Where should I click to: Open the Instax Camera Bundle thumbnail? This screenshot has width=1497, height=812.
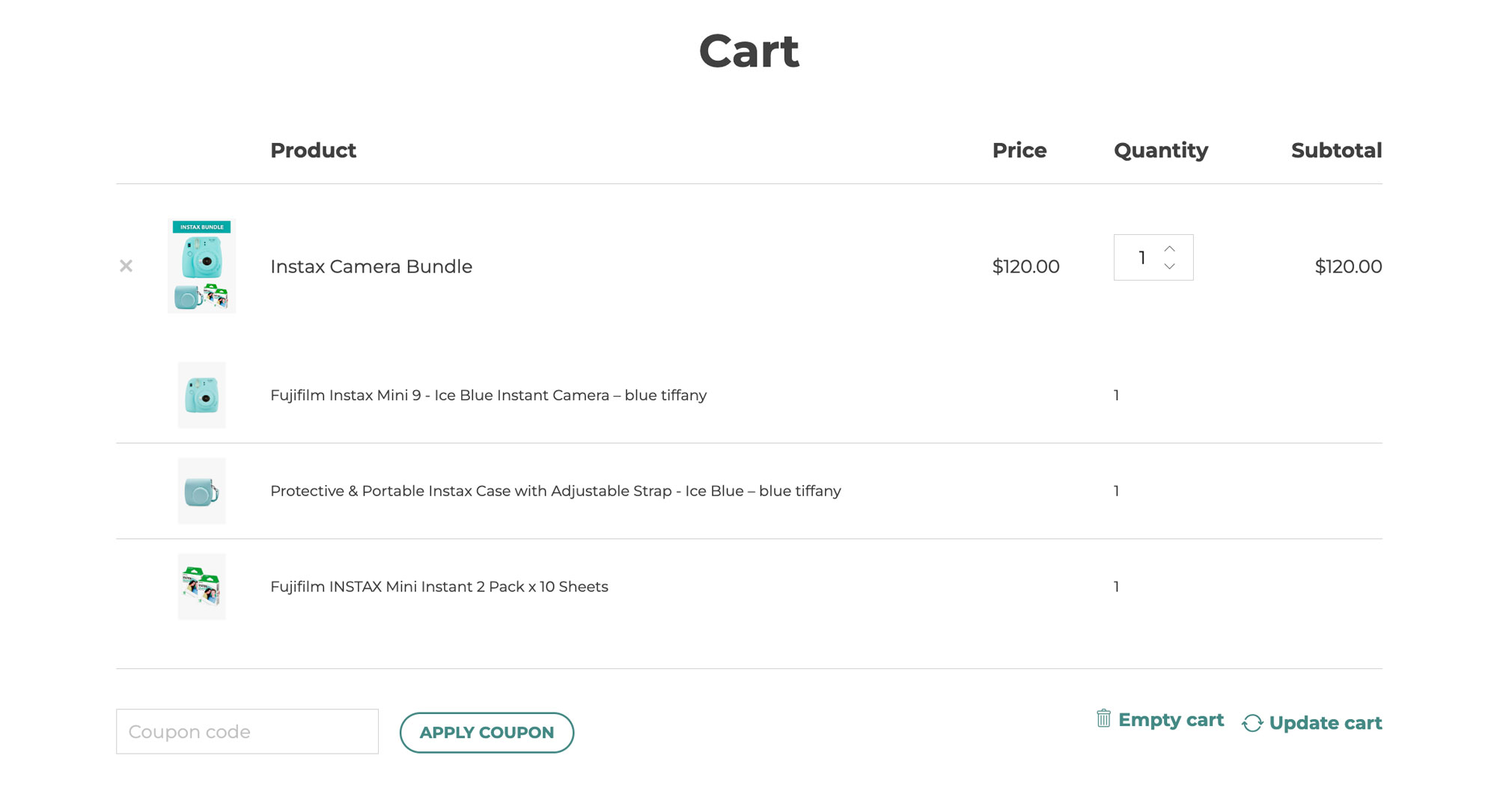click(201, 266)
